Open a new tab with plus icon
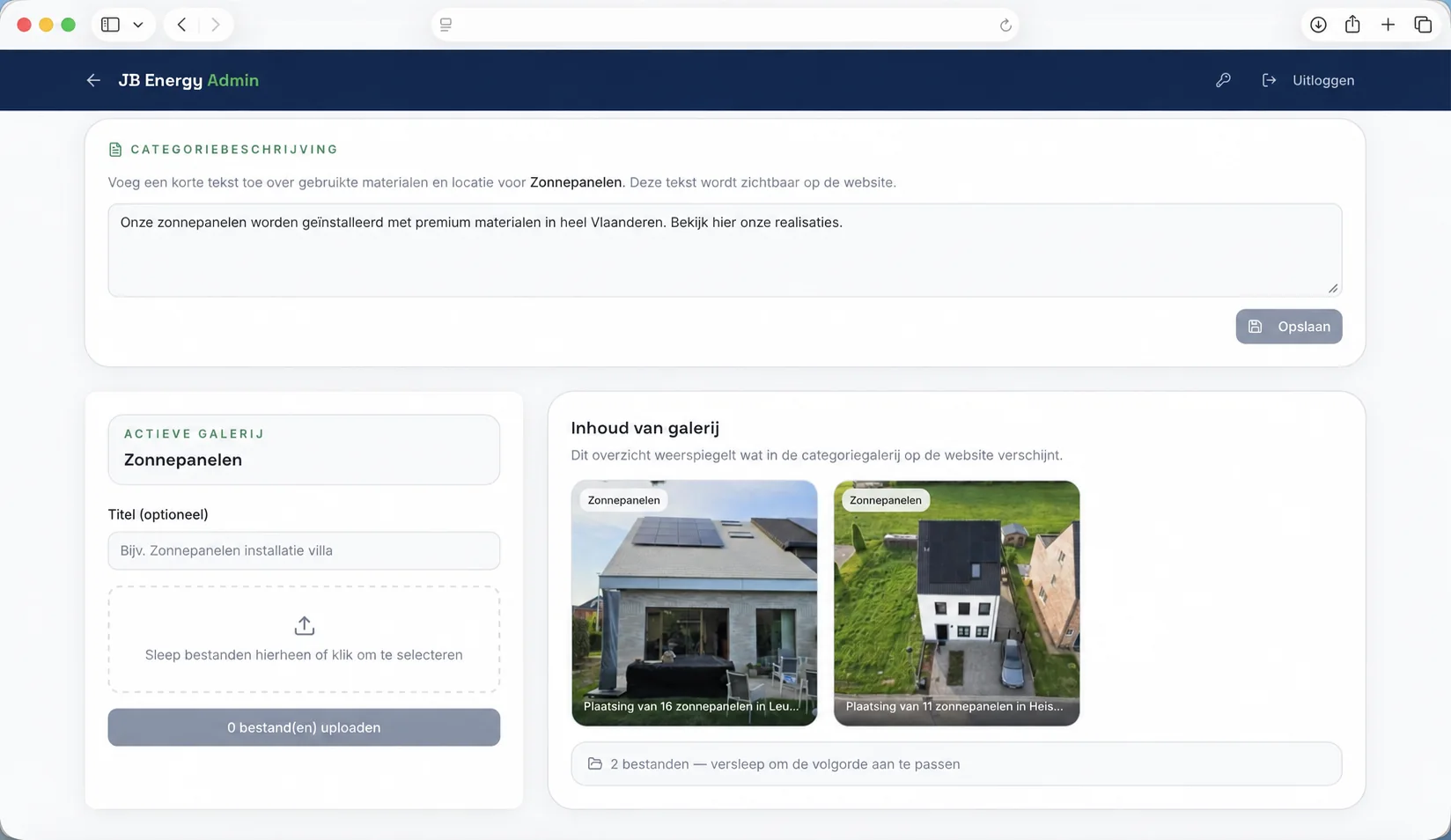The height and width of the screenshot is (840, 1451). click(x=1388, y=25)
